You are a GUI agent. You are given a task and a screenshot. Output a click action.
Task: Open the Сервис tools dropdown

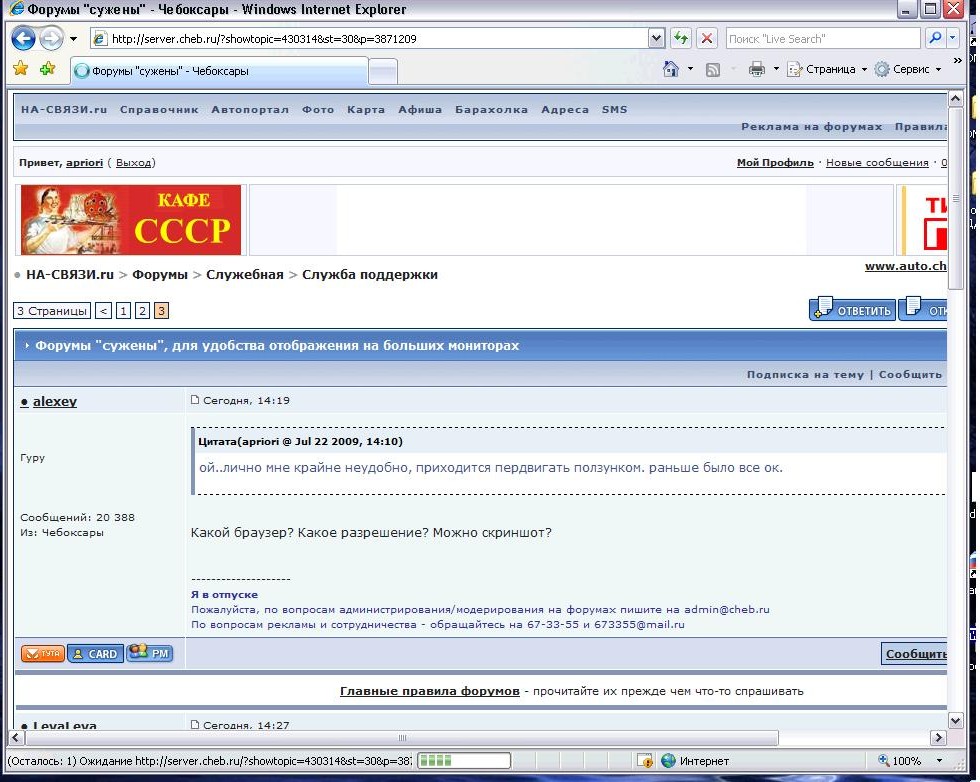(908, 69)
